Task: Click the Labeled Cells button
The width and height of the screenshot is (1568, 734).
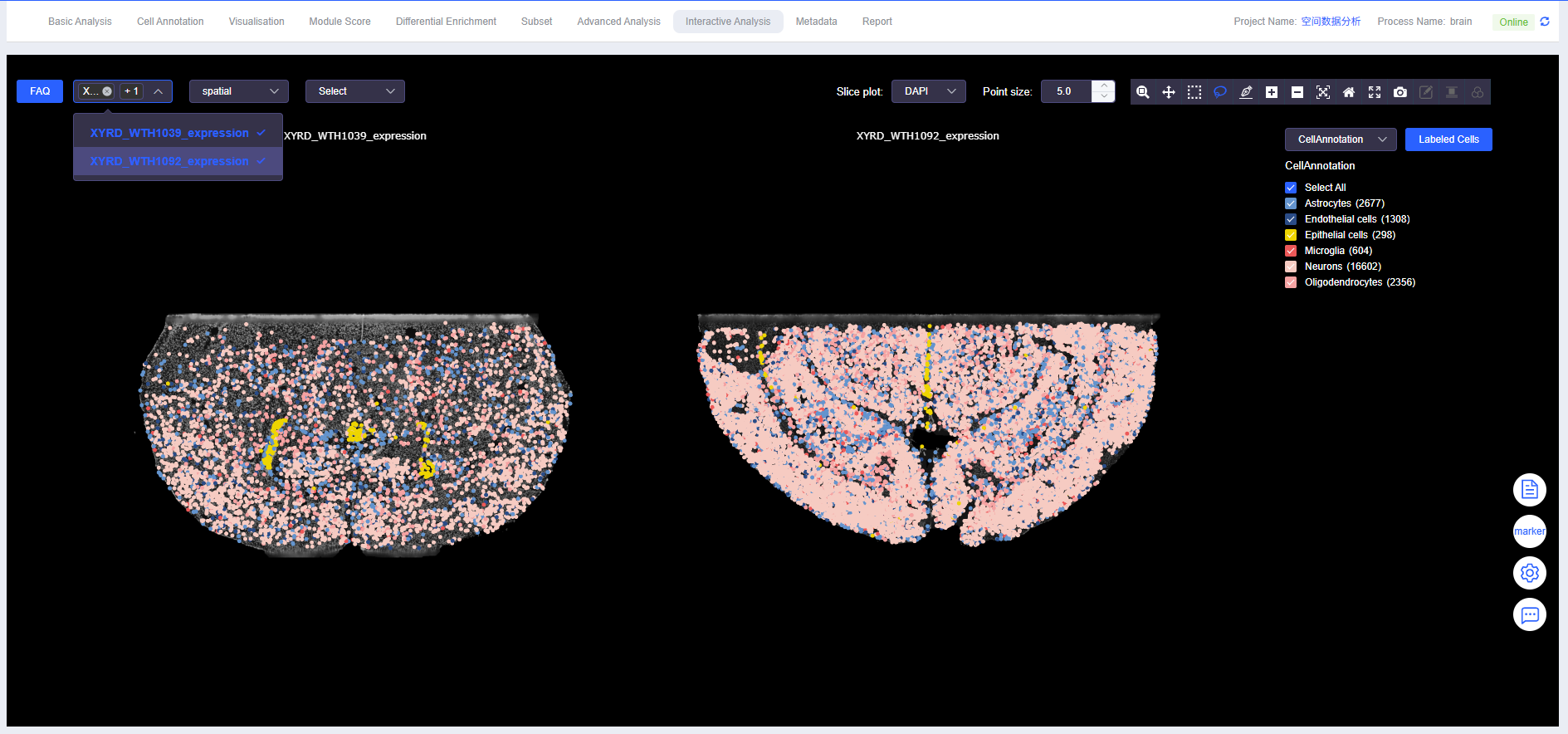Action: pos(1448,139)
